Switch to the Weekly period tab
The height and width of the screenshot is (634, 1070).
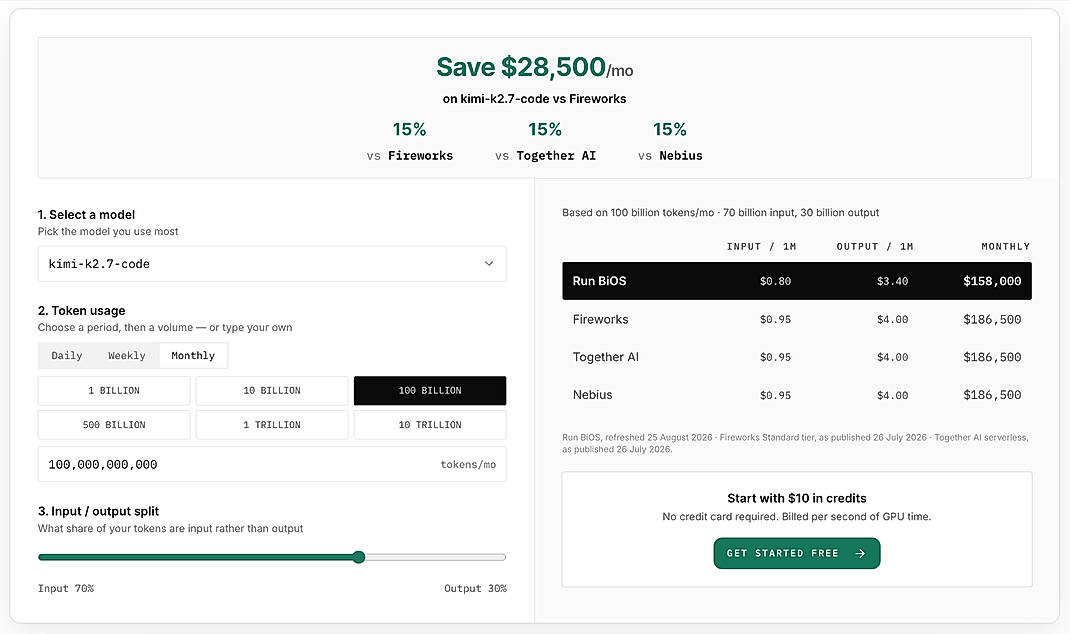coord(127,356)
